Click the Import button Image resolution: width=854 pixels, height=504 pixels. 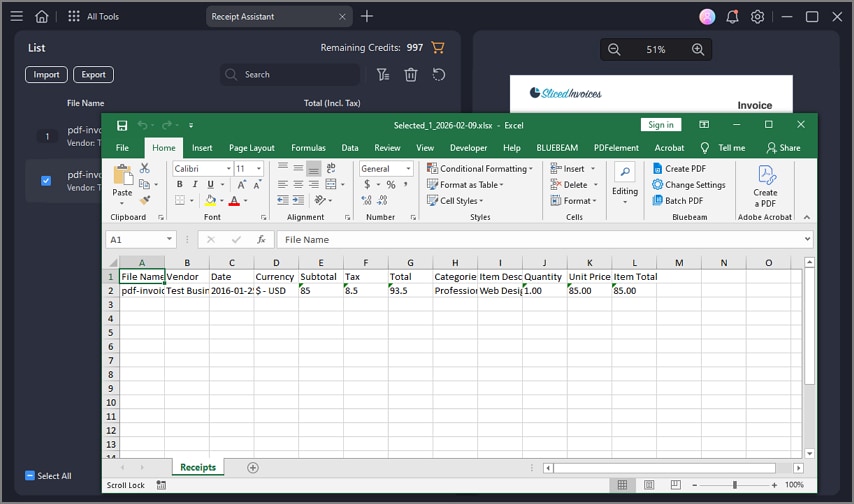pos(46,75)
